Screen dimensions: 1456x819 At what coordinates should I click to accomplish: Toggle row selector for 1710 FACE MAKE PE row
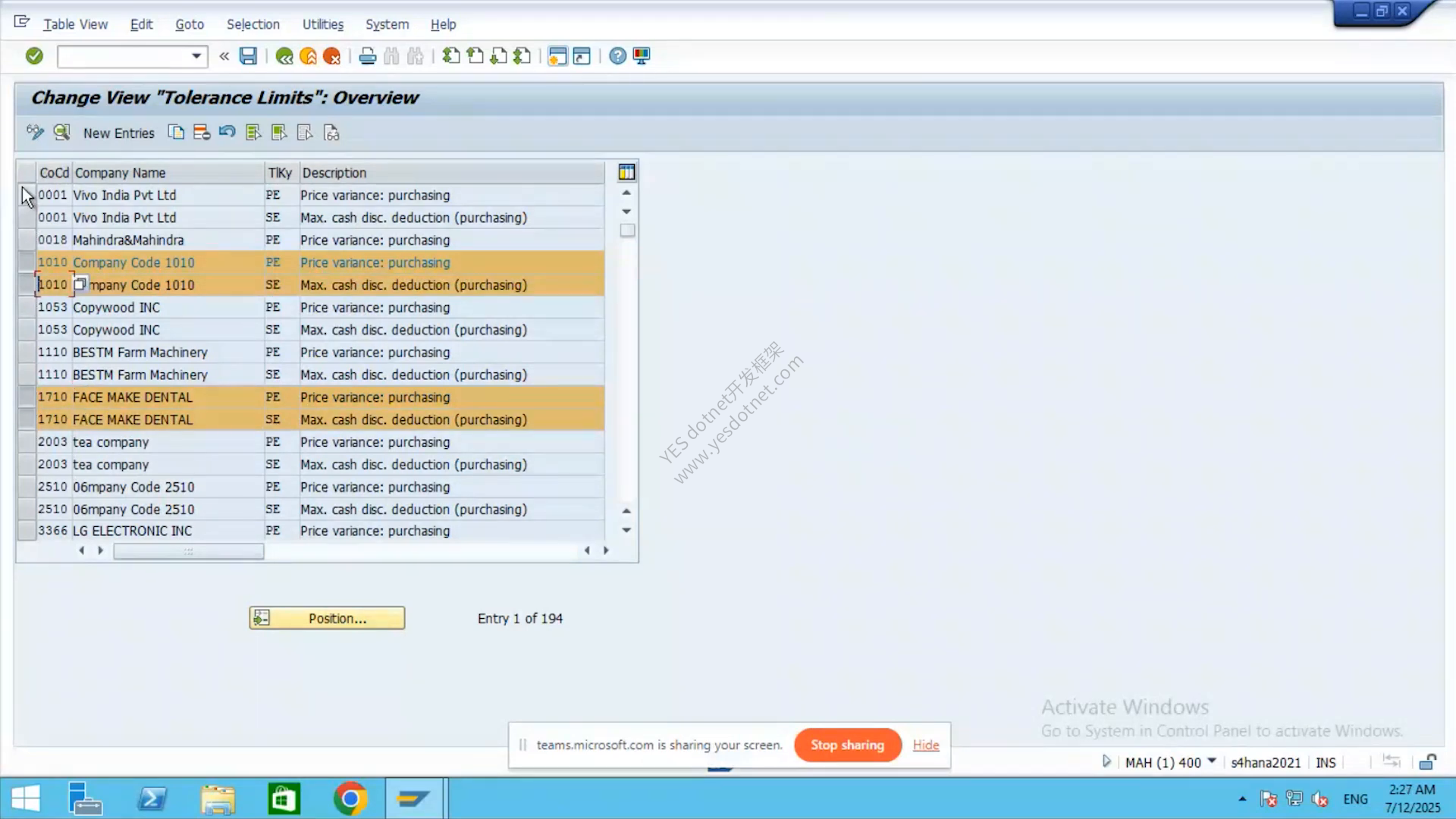coord(27,397)
